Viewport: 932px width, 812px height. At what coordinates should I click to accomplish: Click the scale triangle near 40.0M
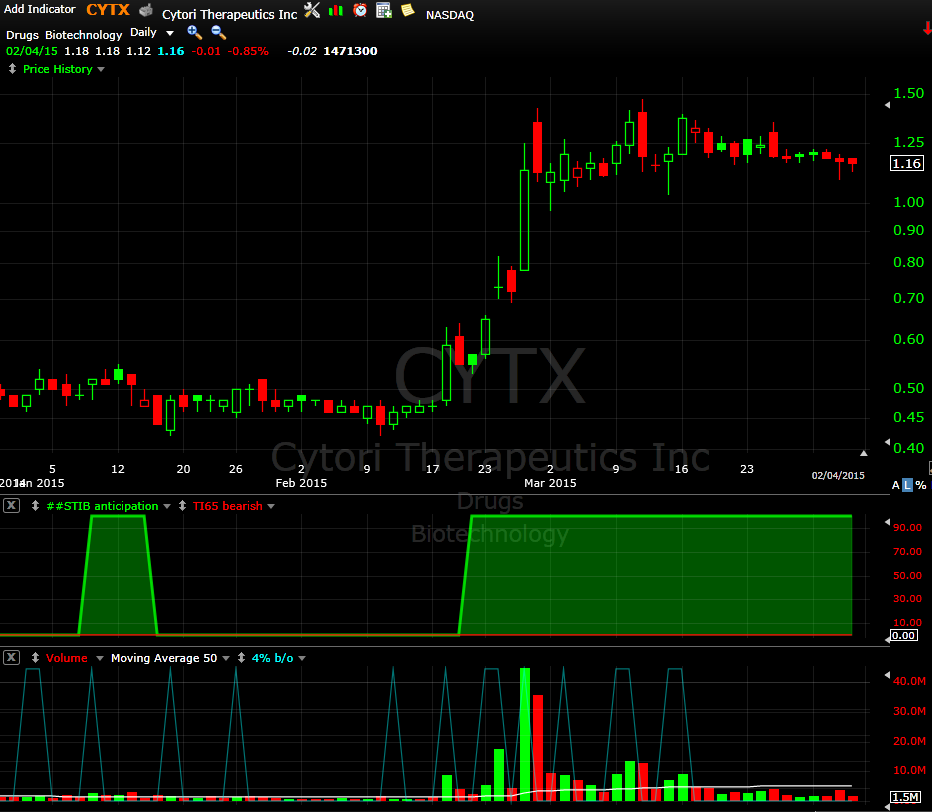[887, 675]
